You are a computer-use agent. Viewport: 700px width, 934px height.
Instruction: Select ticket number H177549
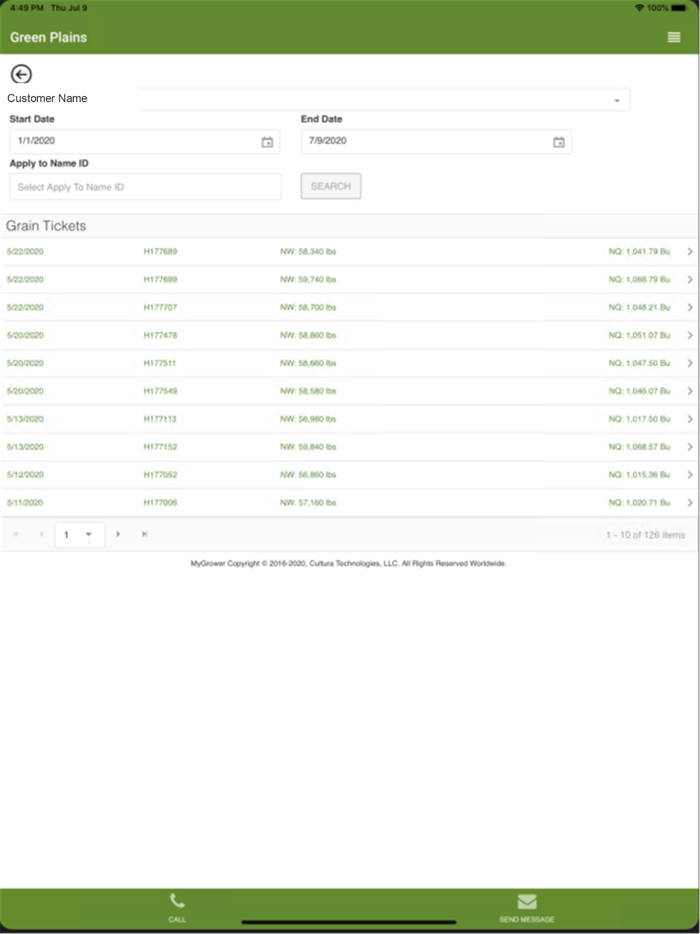point(160,391)
